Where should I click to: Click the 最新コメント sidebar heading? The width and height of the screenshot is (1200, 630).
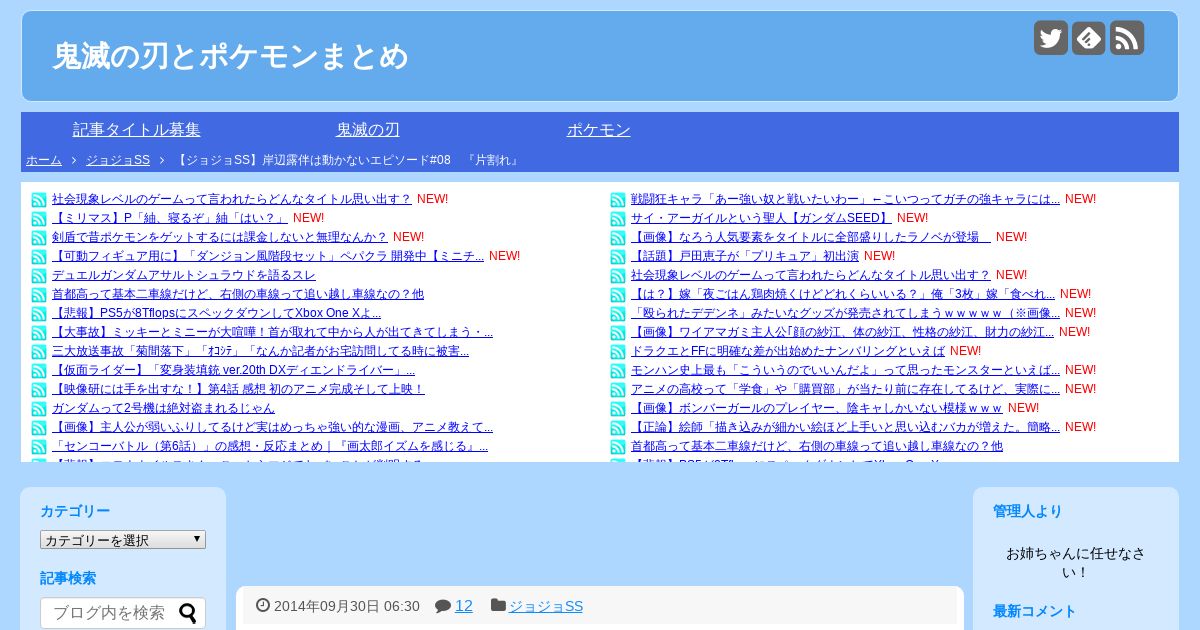click(x=1035, y=611)
